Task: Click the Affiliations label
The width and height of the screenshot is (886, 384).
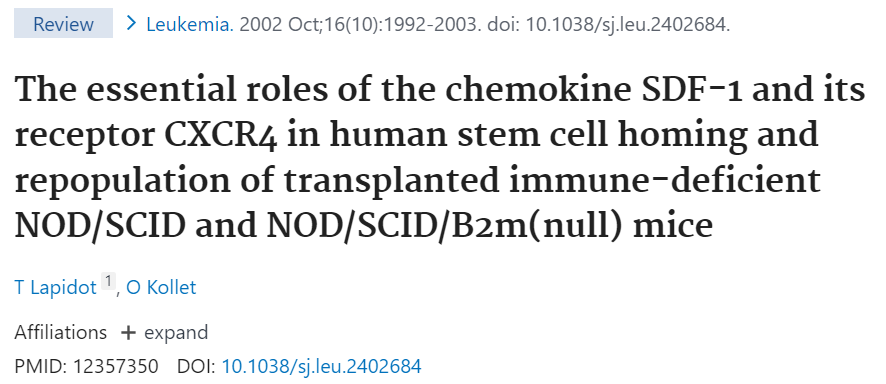Action: 60,333
